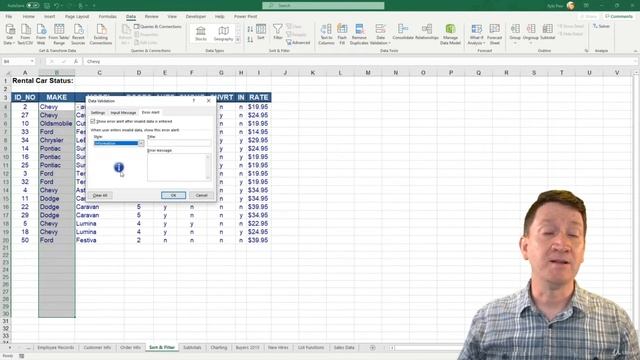
Task: Select the Stocks data type
Action: coord(201,33)
